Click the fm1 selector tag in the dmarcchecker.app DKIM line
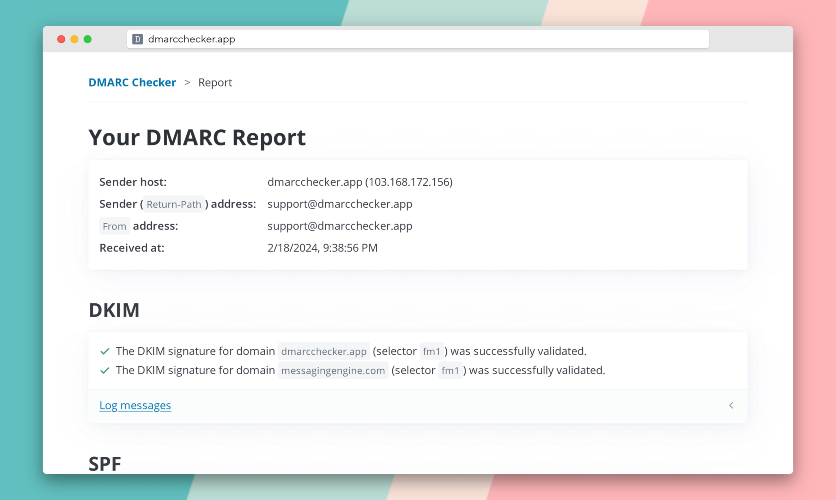836x500 pixels. (x=432, y=351)
